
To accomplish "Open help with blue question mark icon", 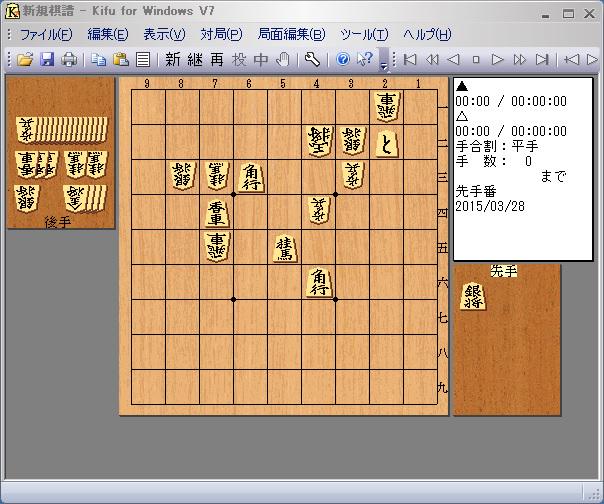I will click(343, 59).
